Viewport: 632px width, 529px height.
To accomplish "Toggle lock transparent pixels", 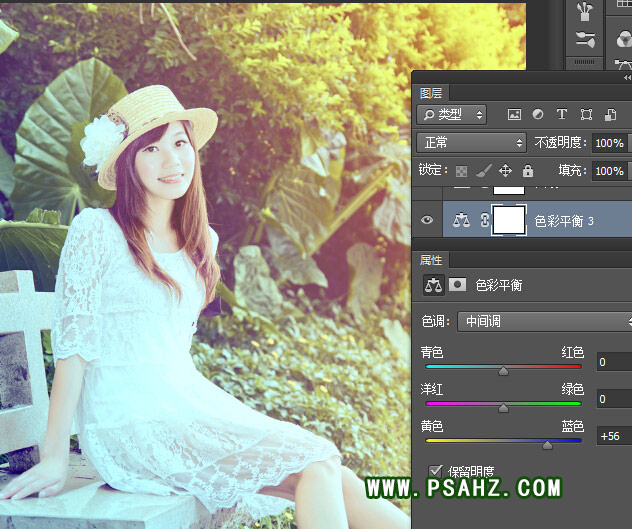I will click(x=461, y=171).
